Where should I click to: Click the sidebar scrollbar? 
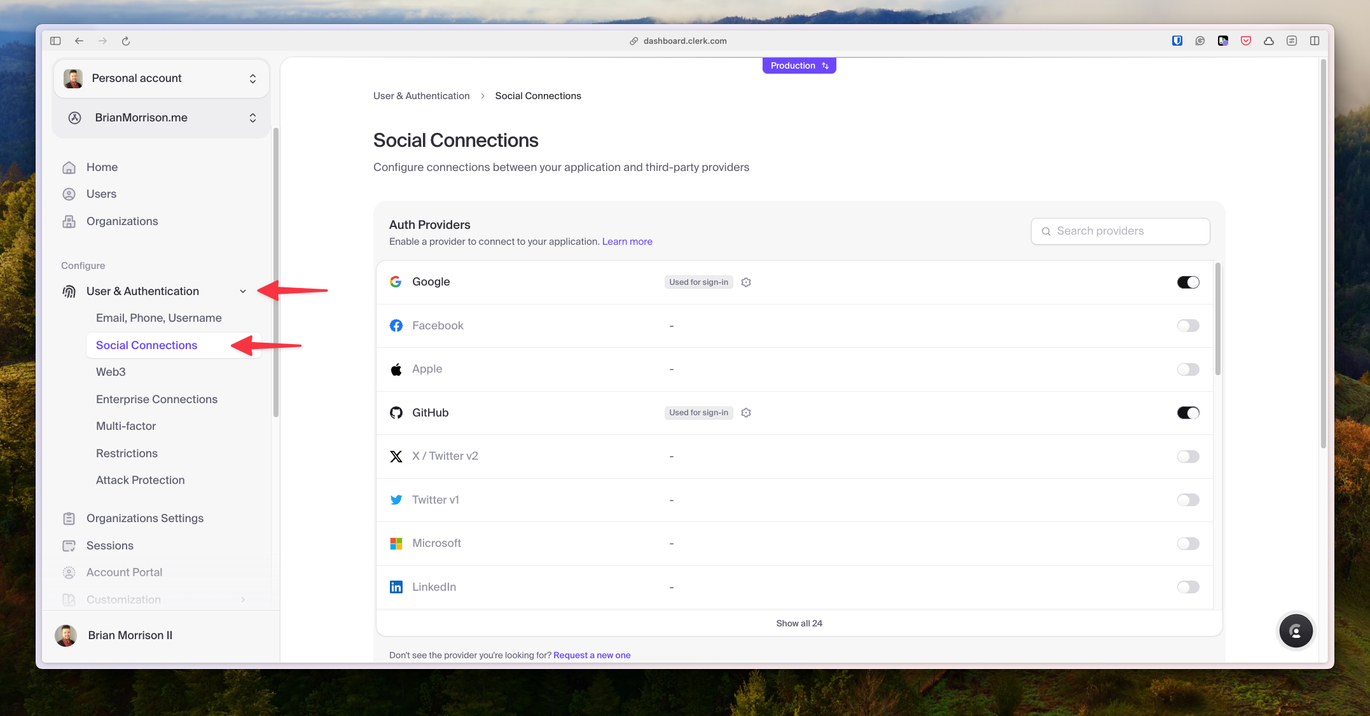click(x=276, y=273)
